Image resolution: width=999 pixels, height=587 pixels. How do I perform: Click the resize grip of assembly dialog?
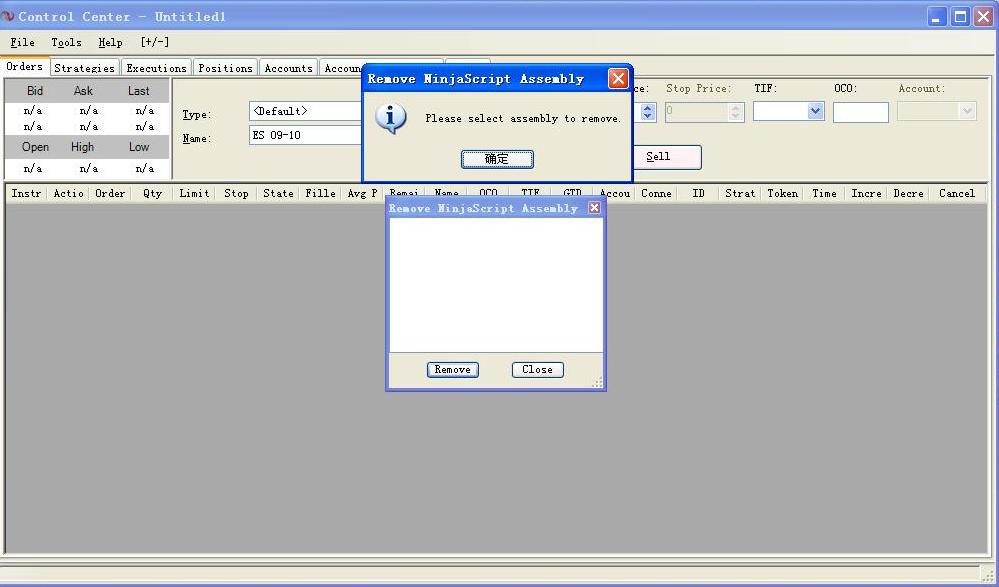pos(598,382)
